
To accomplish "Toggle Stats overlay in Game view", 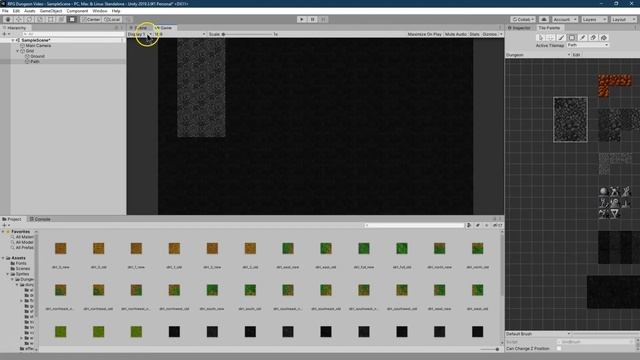I will pos(474,34).
